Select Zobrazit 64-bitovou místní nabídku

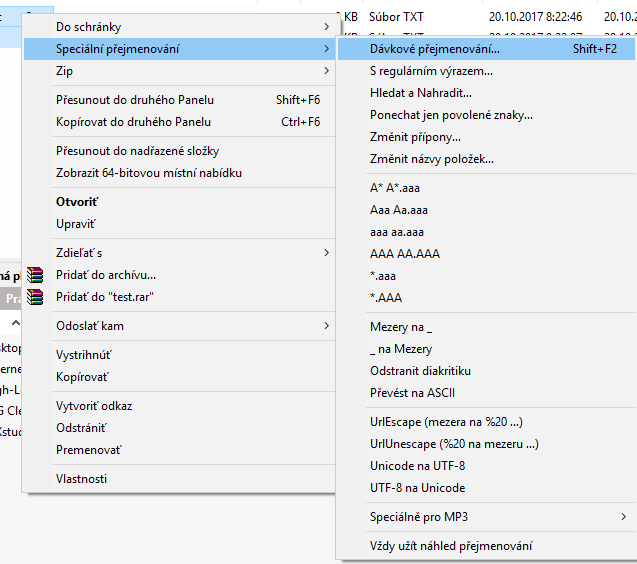149,173
